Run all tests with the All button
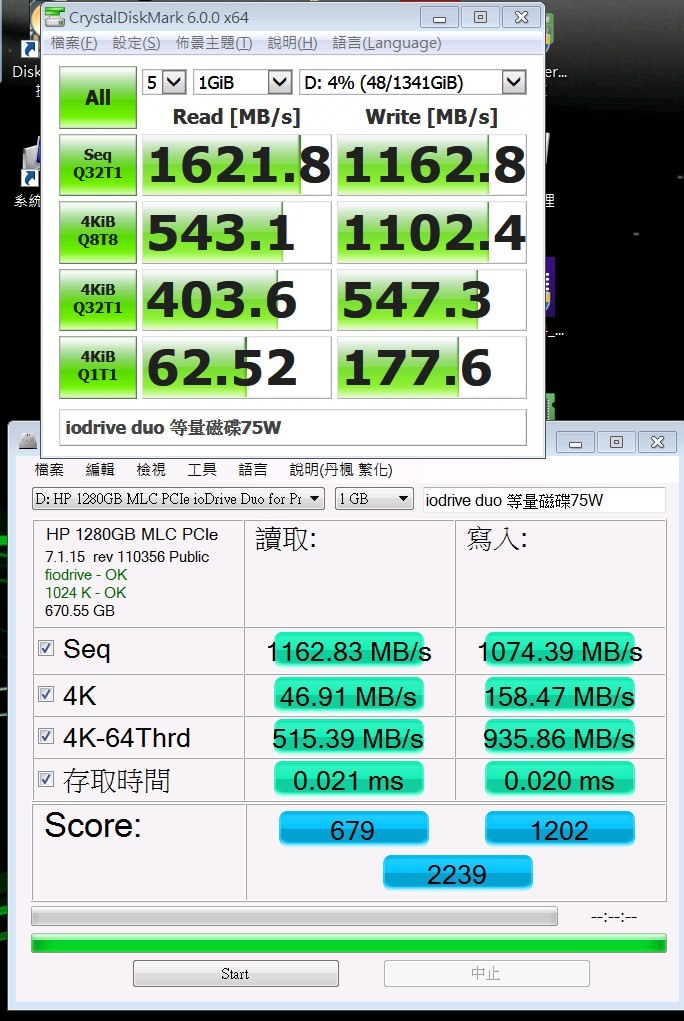Screen dimensions: 684x1021 tap(98, 98)
